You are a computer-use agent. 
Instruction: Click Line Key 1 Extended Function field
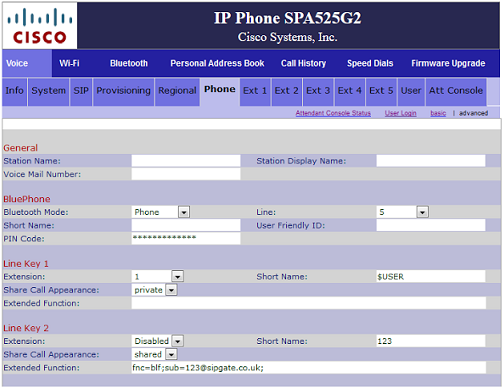tap(308, 303)
